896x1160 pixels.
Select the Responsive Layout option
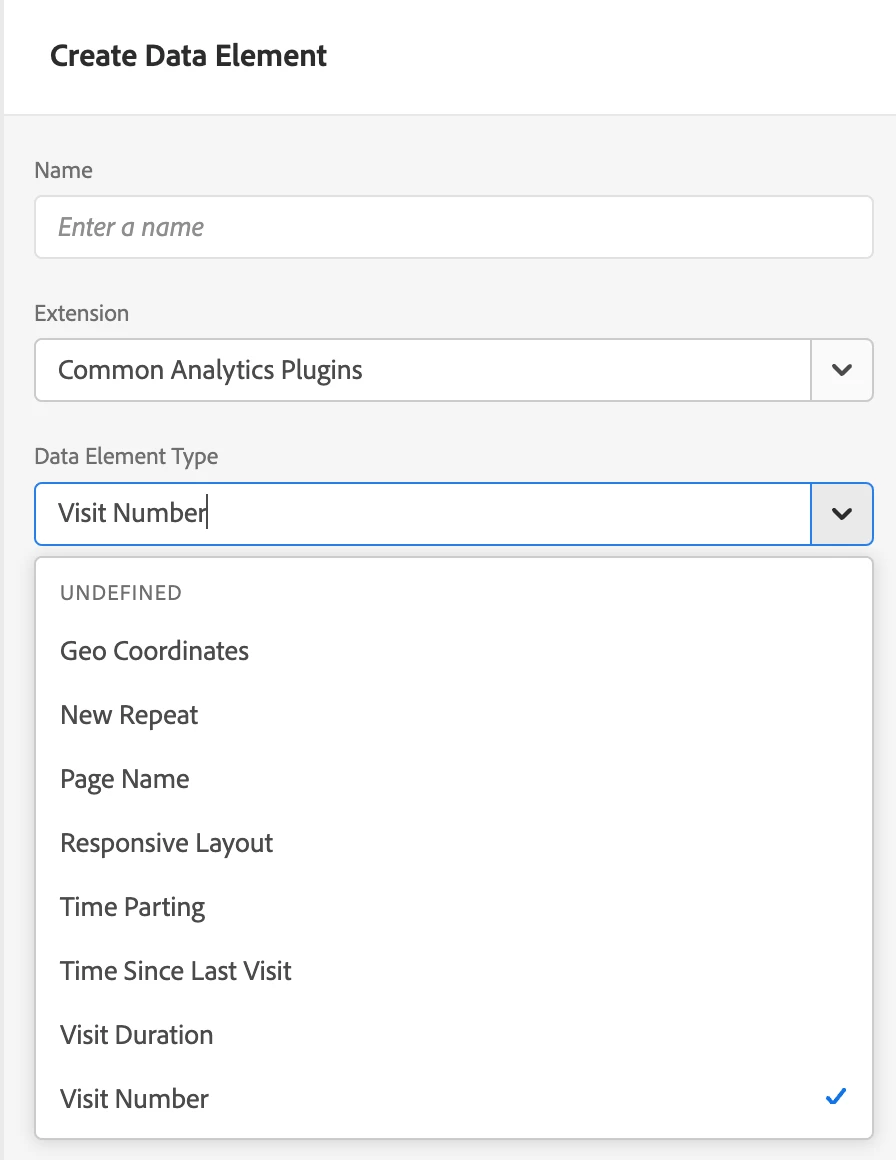pyautogui.click(x=167, y=843)
